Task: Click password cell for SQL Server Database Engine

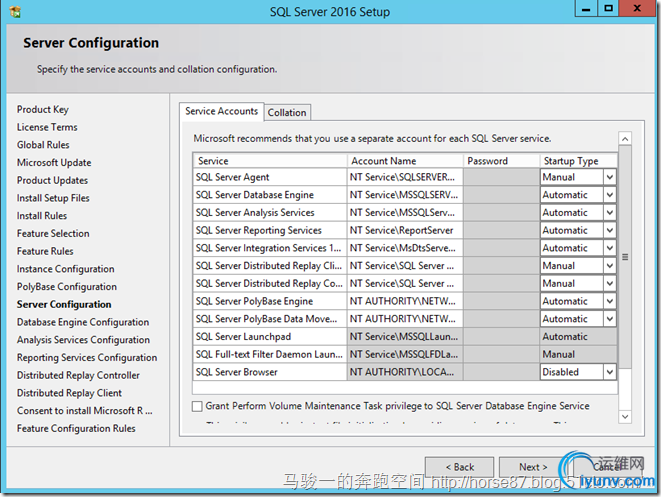Action: (501, 195)
